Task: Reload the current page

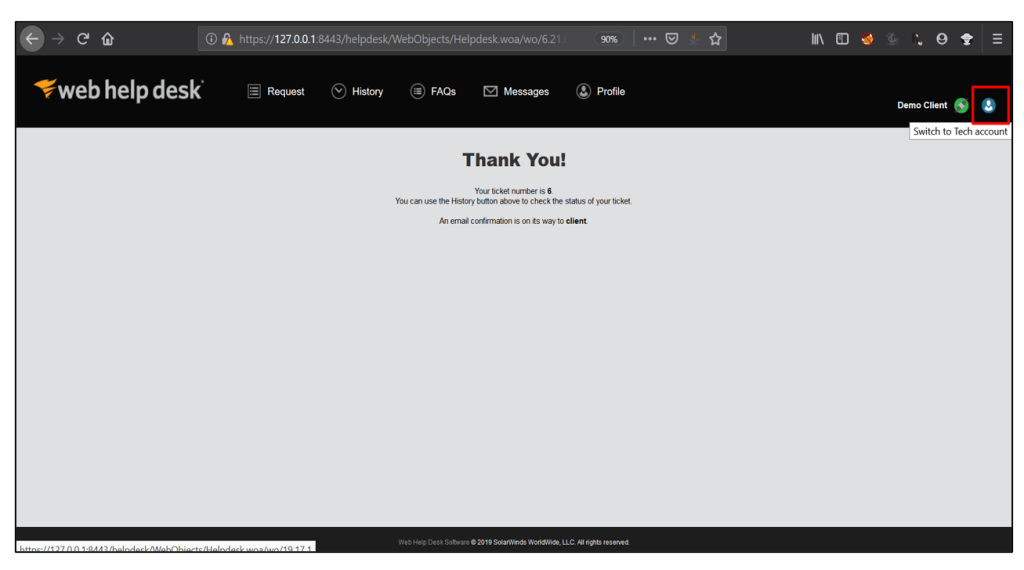Action: (x=83, y=39)
